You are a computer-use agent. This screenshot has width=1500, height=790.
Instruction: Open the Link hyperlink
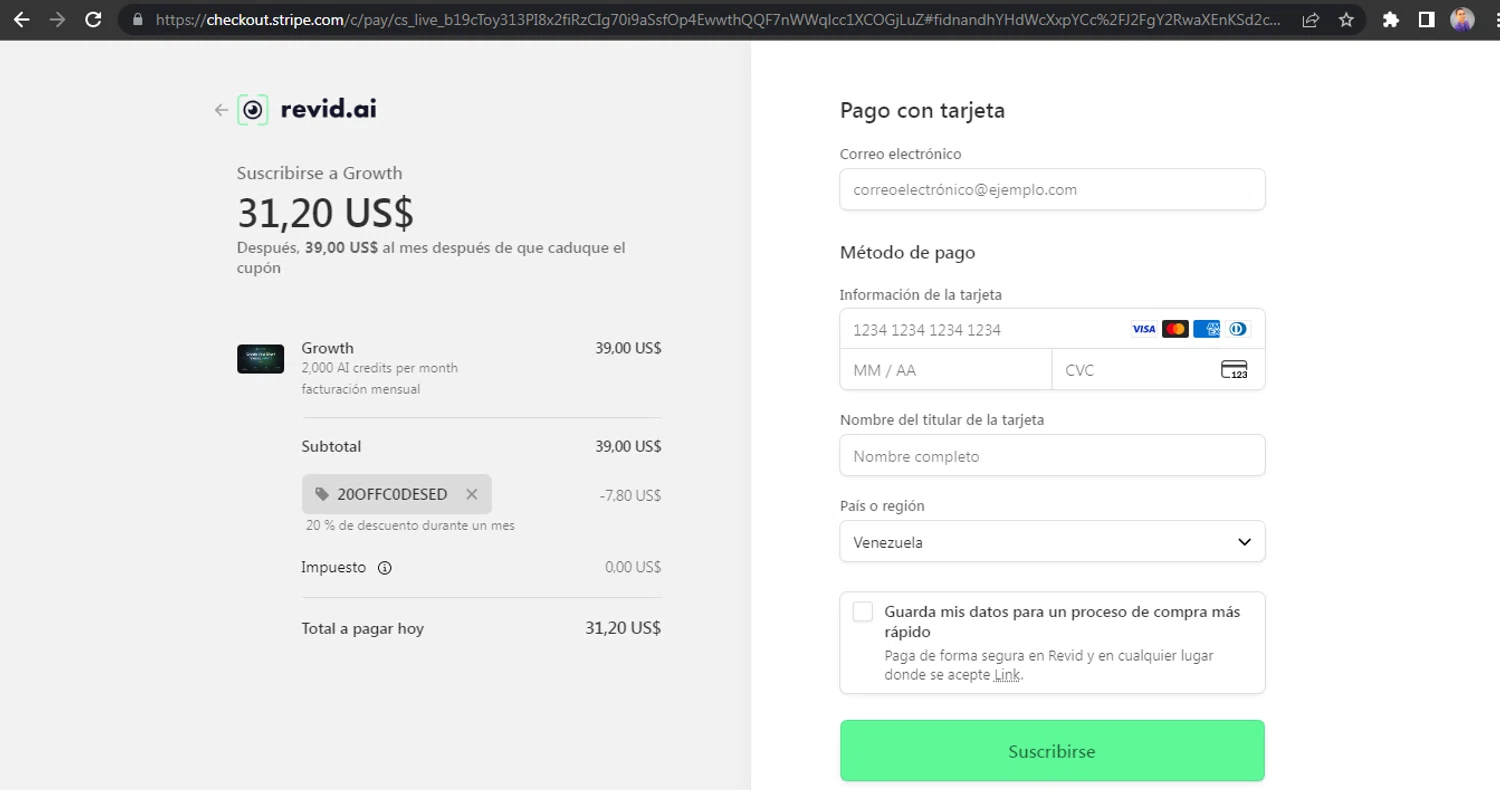pos(1007,675)
